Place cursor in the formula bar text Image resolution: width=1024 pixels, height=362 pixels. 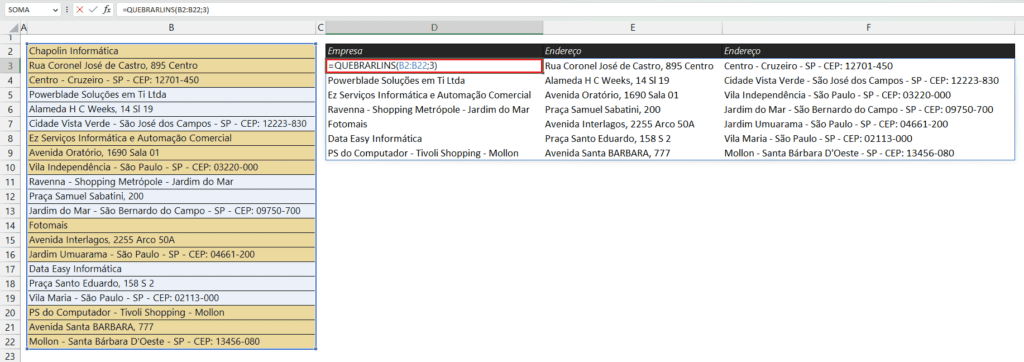(x=568, y=10)
